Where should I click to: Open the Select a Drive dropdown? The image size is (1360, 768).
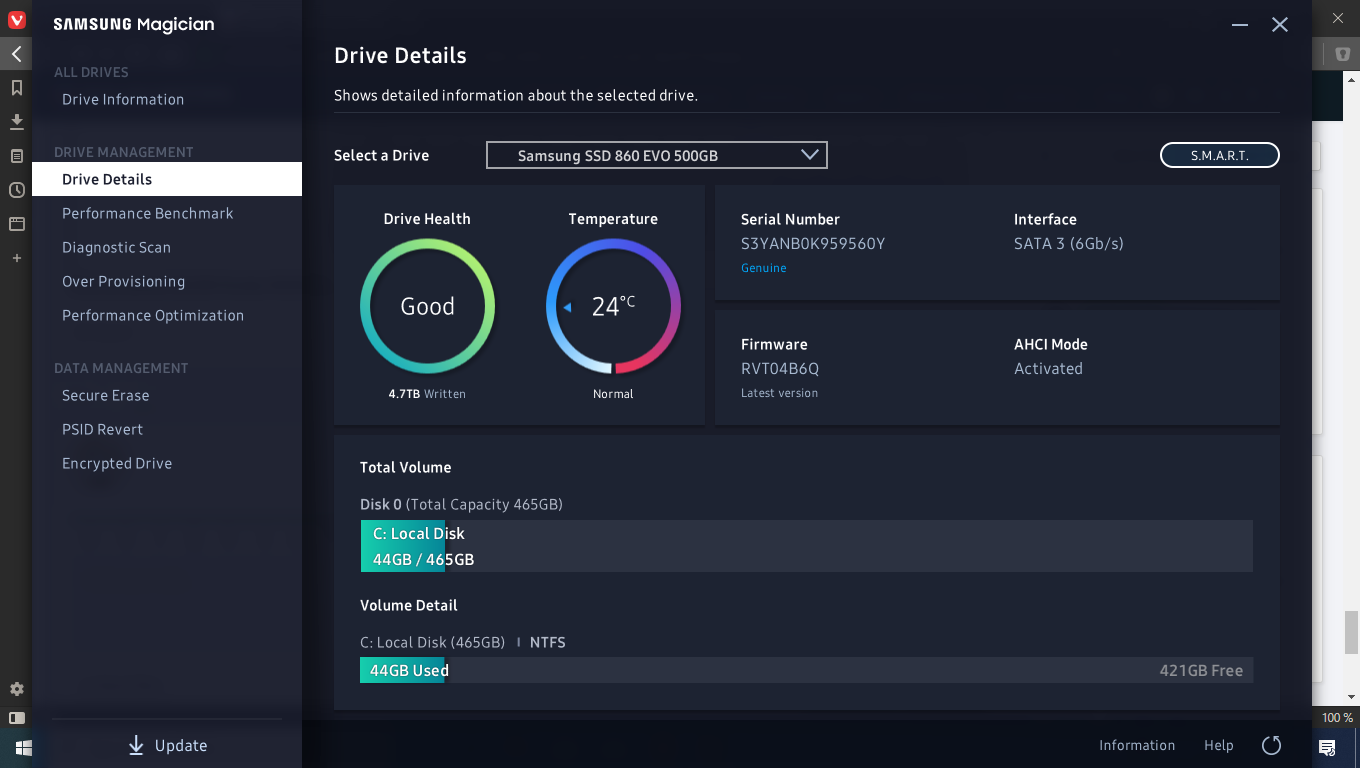pyautogui.click(x=657, y=155)
